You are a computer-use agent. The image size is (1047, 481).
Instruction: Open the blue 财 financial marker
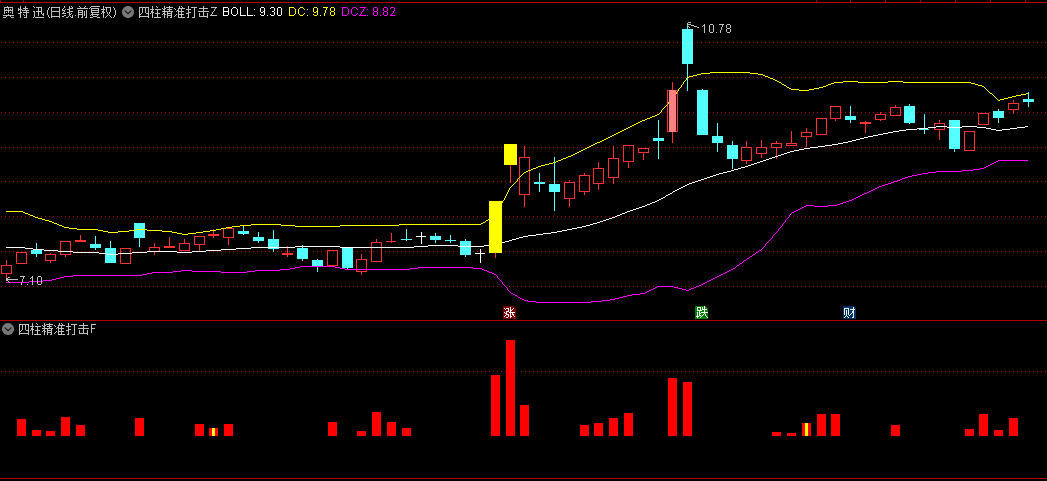[849, 313]
